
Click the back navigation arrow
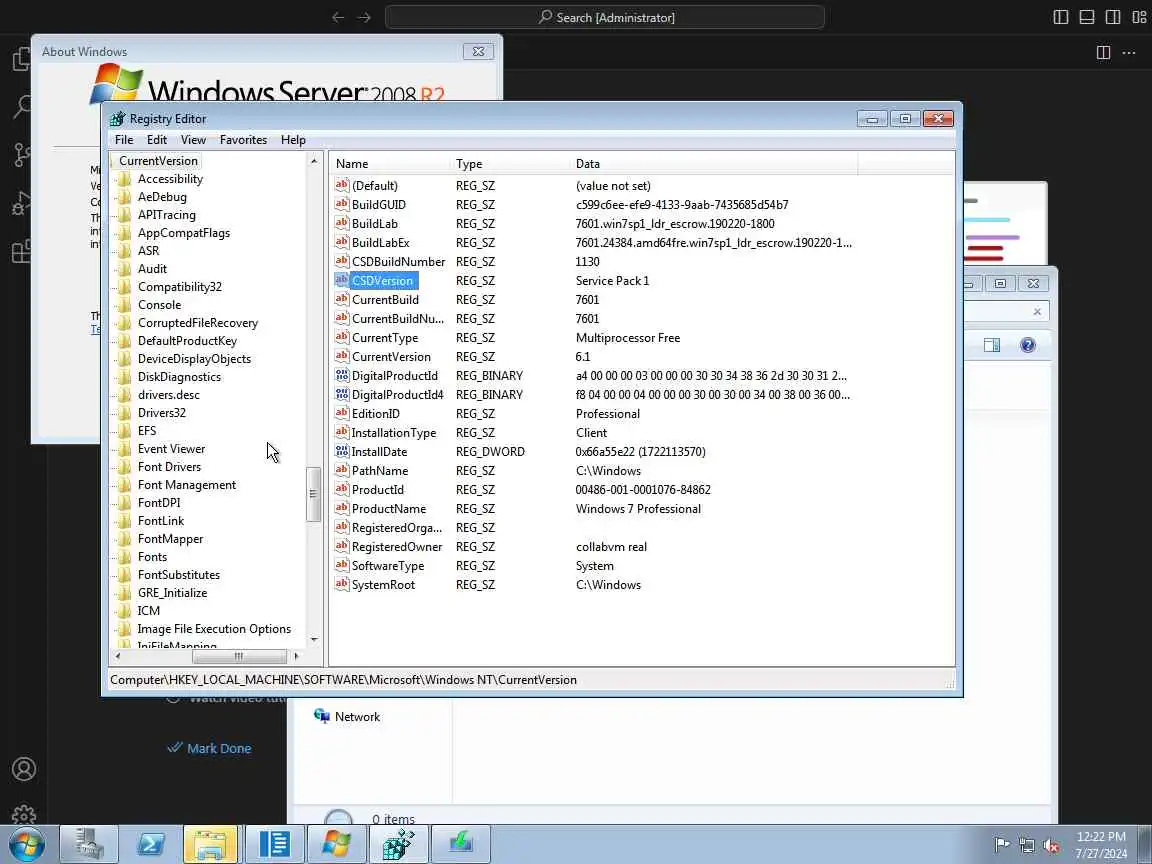pos(338,17)
